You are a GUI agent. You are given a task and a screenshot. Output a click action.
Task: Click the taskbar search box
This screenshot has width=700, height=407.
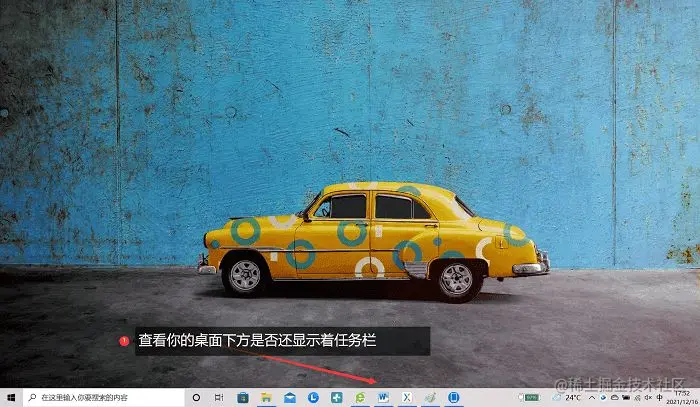pyautogui.click(x=104, y=397)
